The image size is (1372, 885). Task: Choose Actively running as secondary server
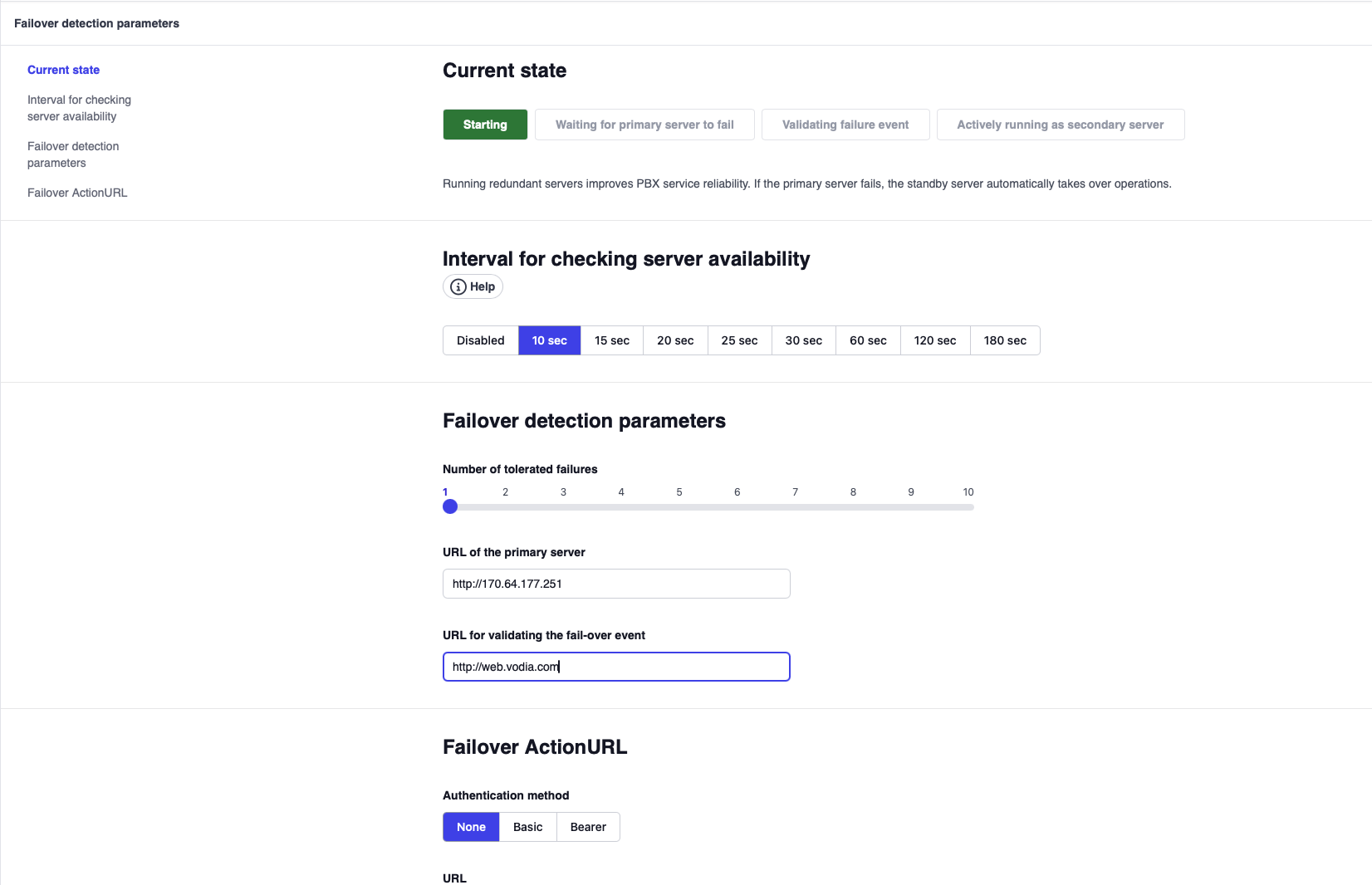point(1060,125)
